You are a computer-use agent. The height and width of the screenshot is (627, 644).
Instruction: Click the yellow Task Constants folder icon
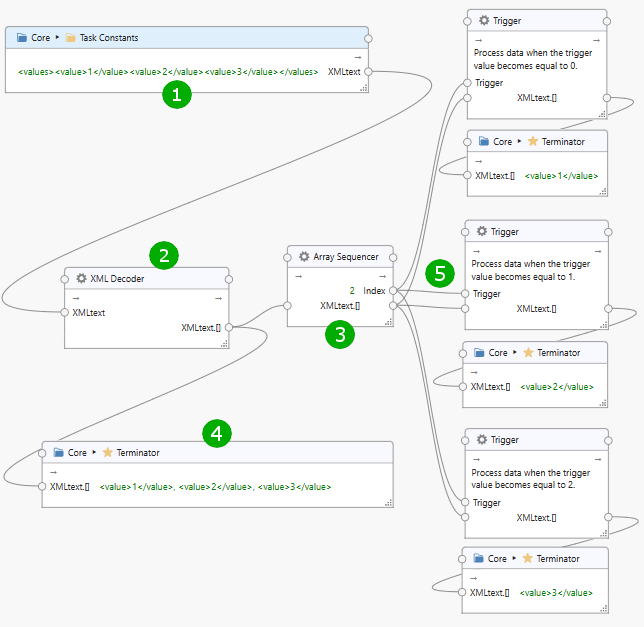click(70, 38)
